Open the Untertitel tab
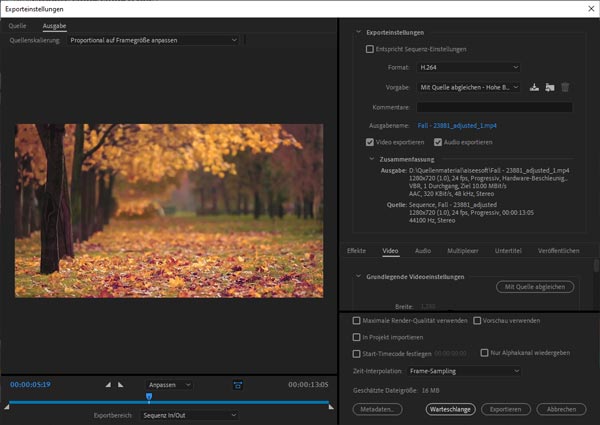This screenshot has height=425, width=600. [x=508, y=251]
